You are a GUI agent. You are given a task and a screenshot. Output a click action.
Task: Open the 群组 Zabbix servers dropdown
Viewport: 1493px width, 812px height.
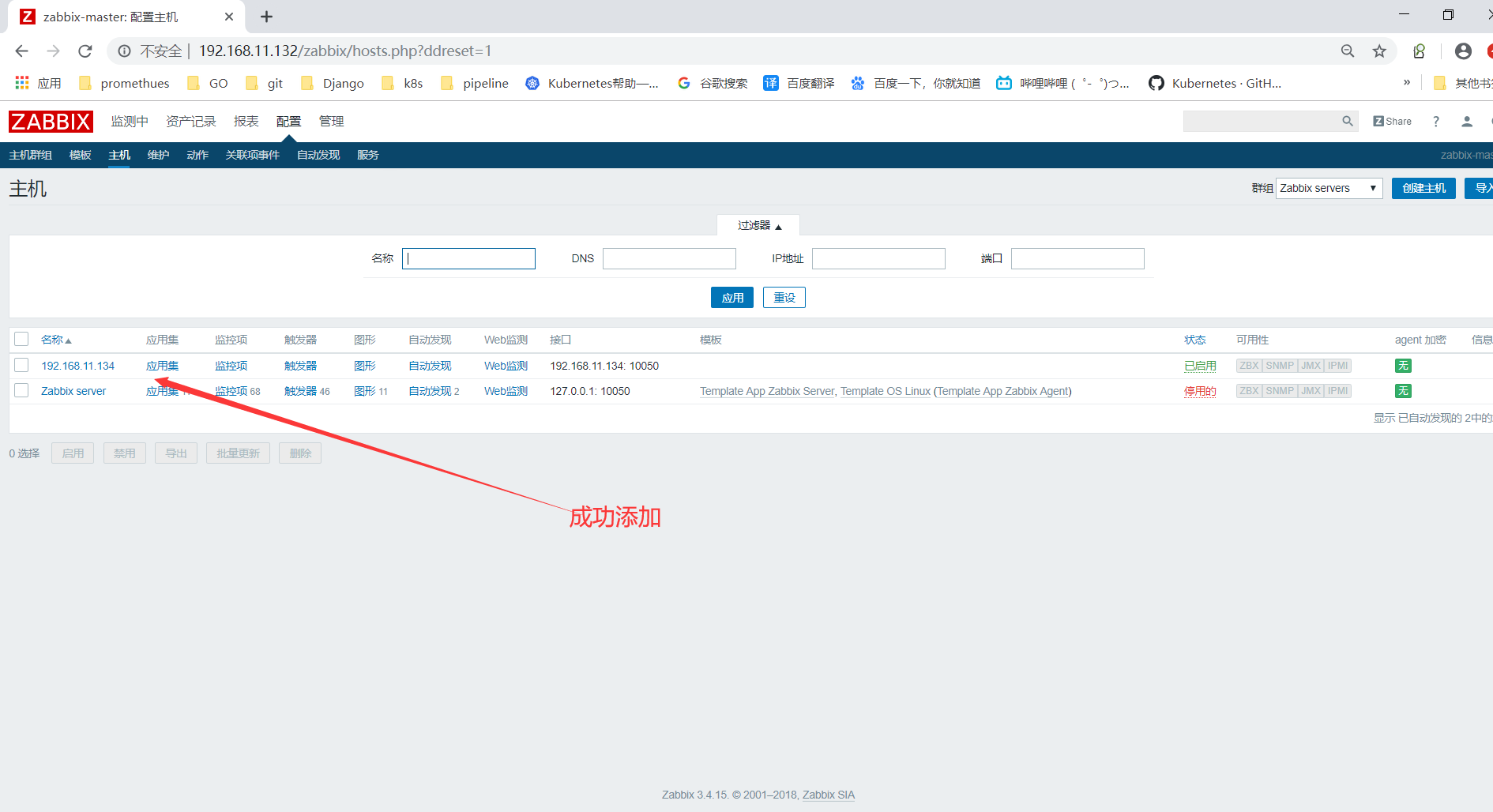pyautogui.click(x=1329, y=188)
